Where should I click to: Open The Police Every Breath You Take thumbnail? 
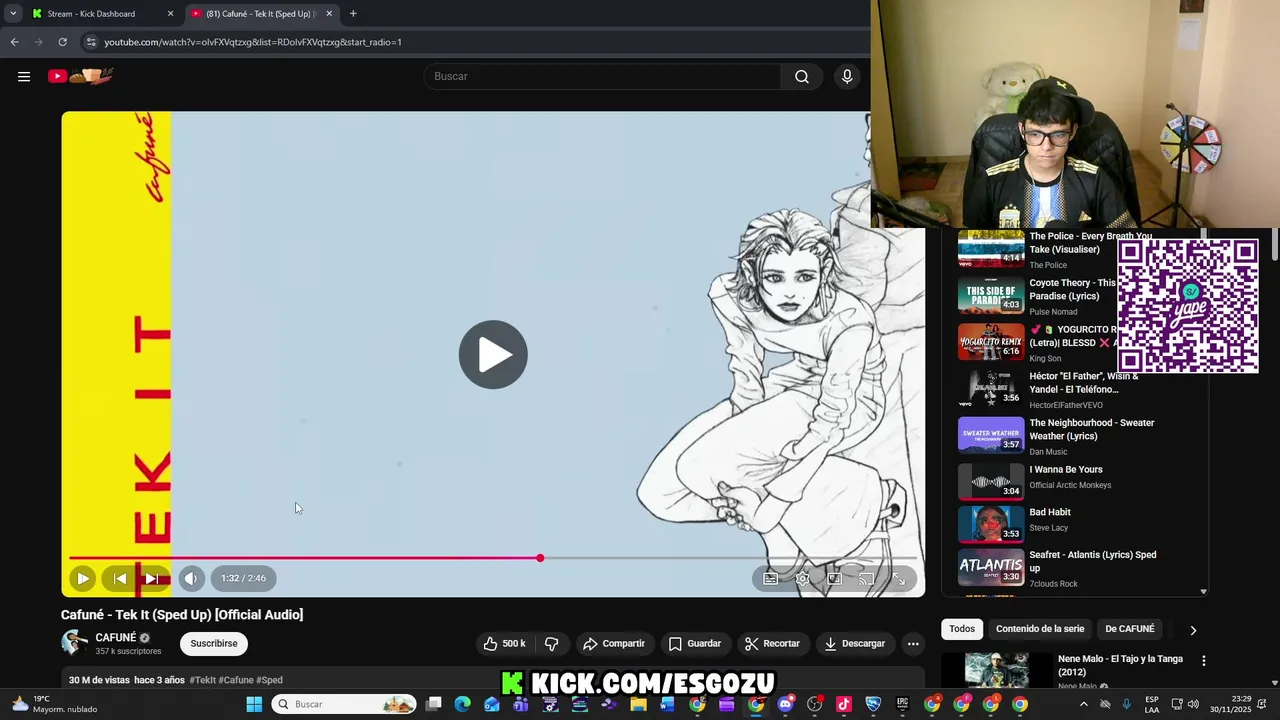[991, 249]
